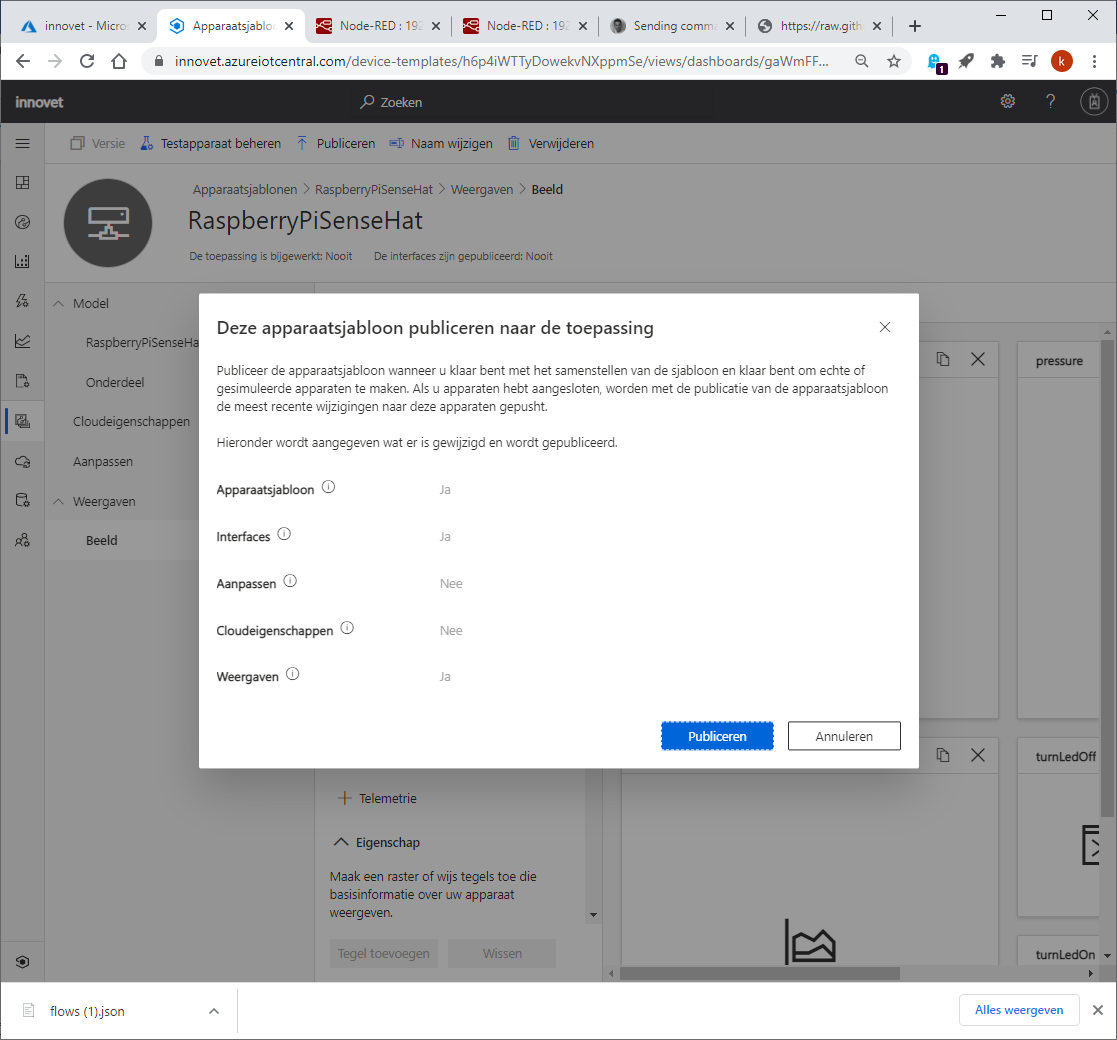Image resolution: width=1117 pixels, height=1040 pixels.
Task: Click the Publiceren button in the dialog
Action: pyautogui.click(x=717, y=736)
